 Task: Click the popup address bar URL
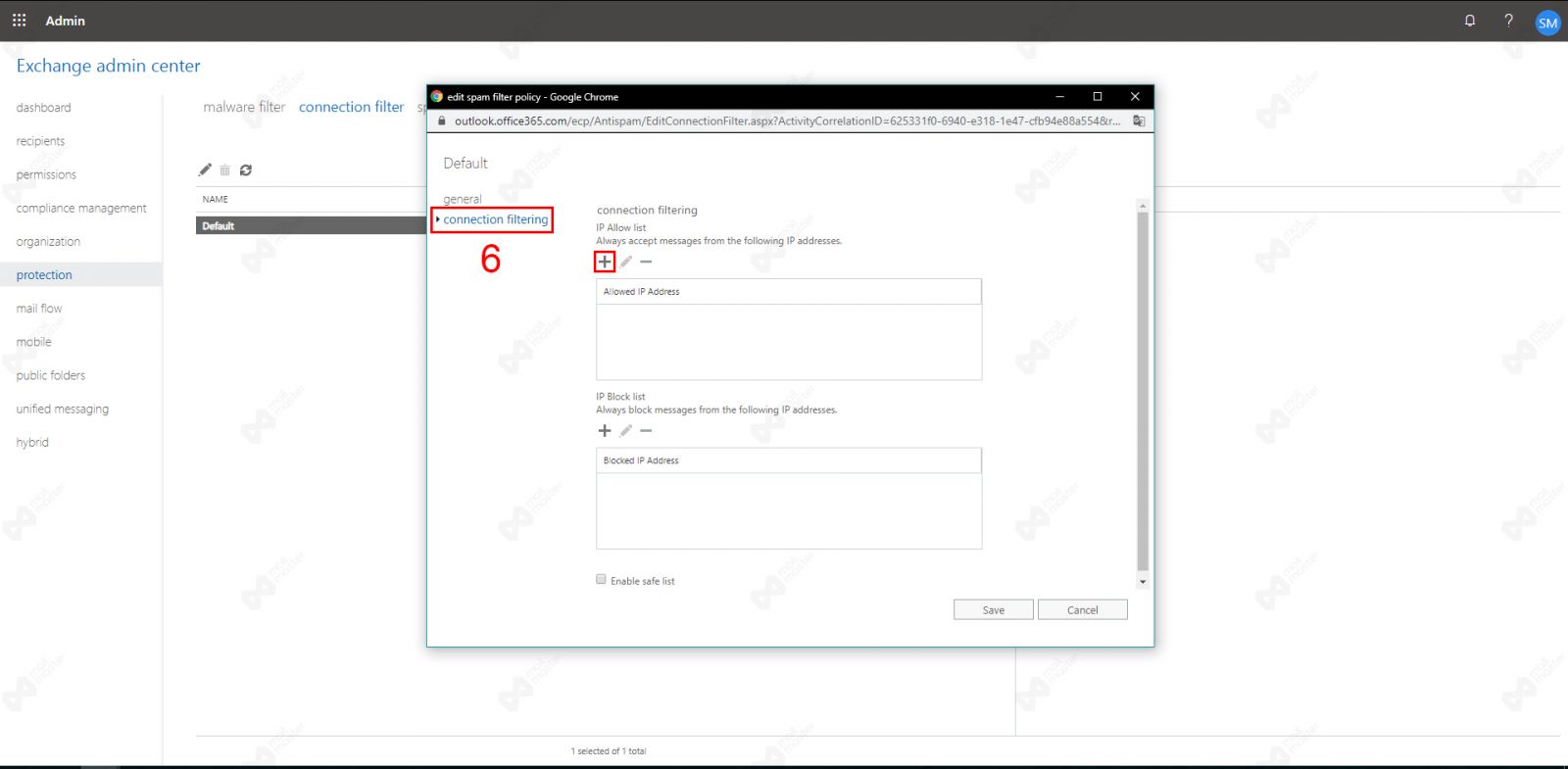coord(787,120)
